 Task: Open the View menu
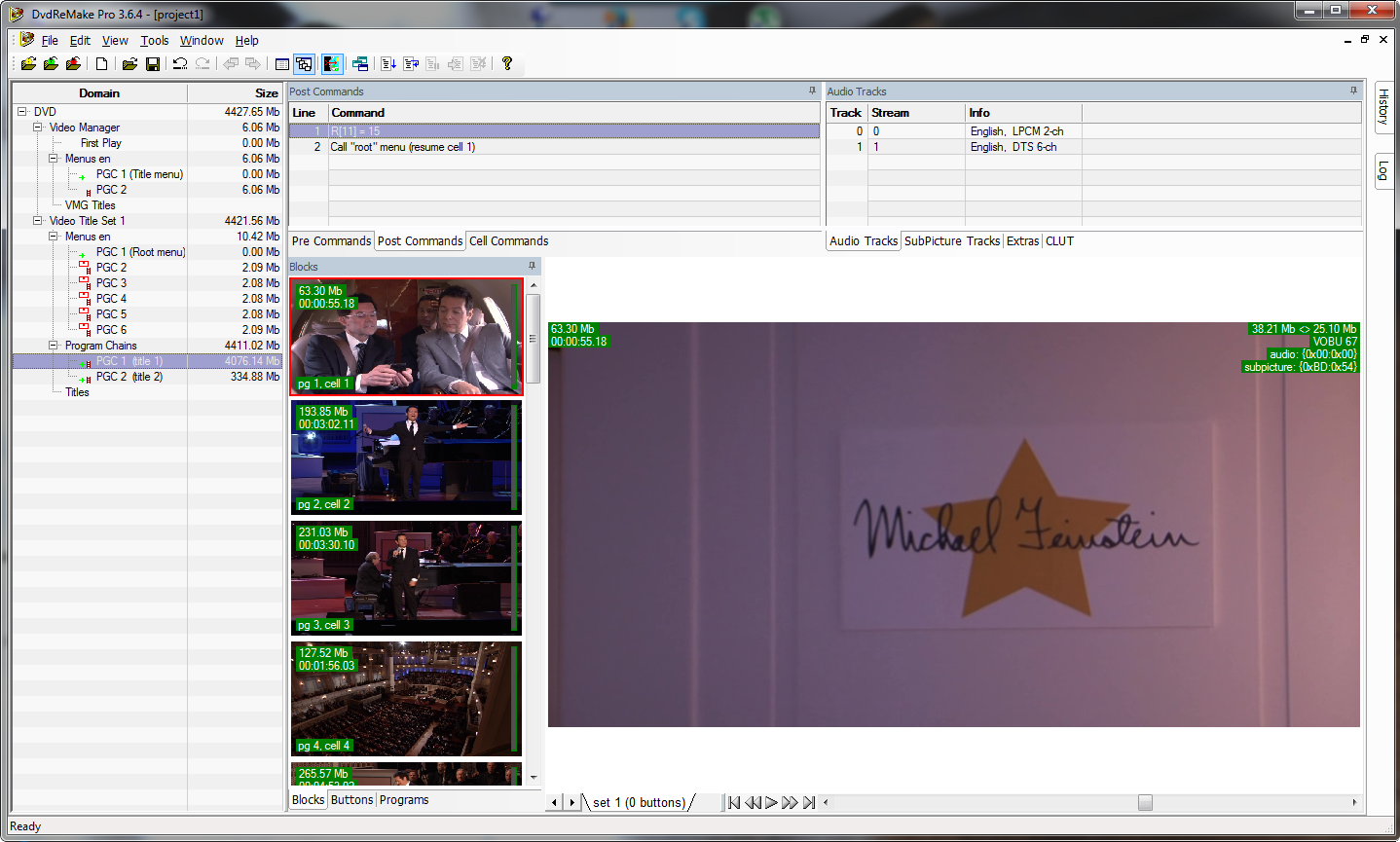point(115,41)
